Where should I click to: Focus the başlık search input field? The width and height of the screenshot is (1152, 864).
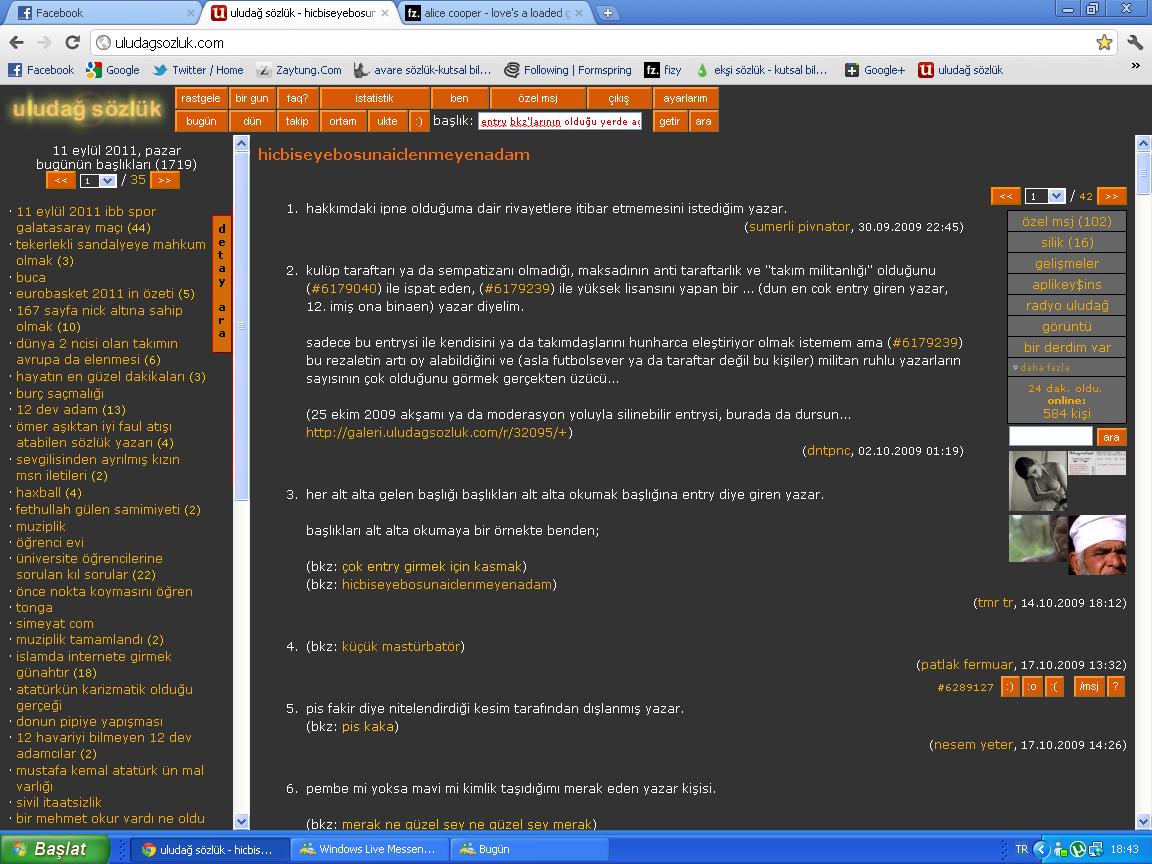(x=560, y=121)
